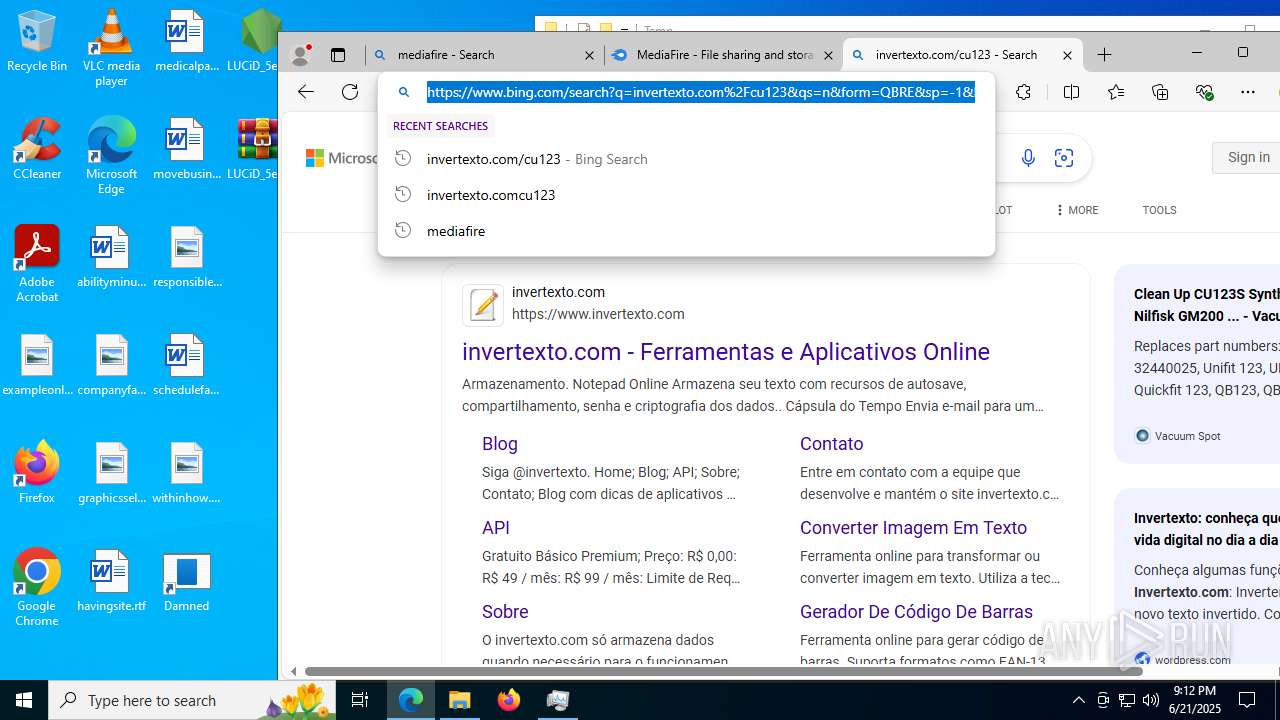Open the medicalpa... Word document
The image size is (1280, 720).
click(186, 42)
